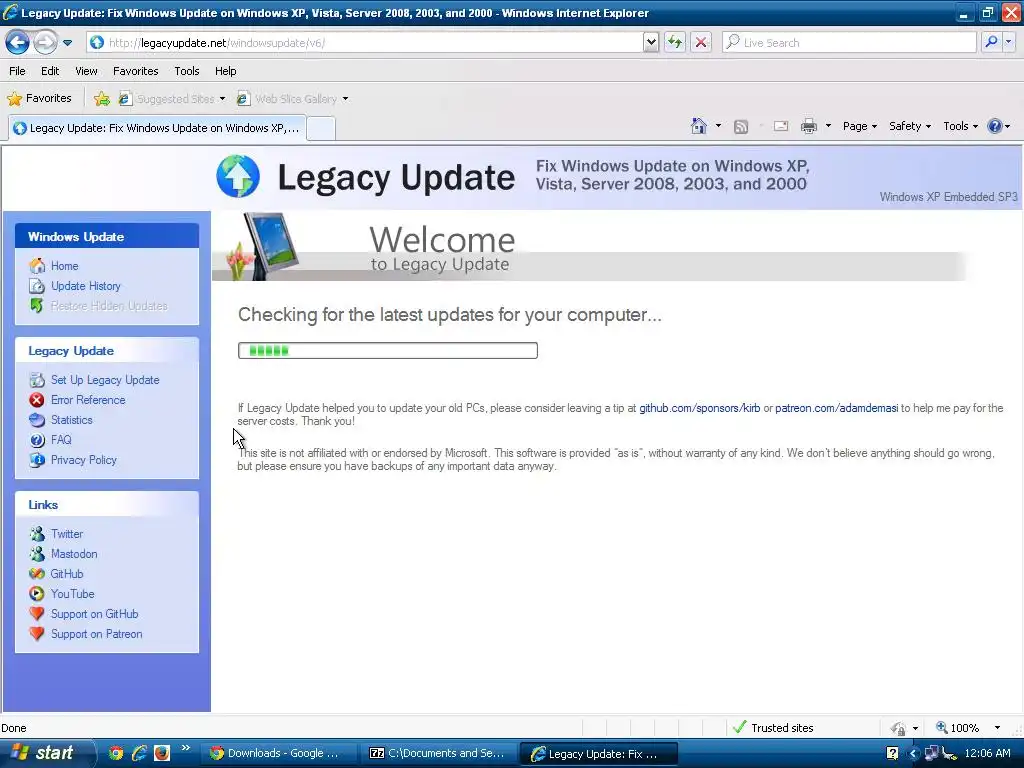Screen dimensions: 1024x768
Task: Open Update History sidebar link
Action: (x=86, y=286)
